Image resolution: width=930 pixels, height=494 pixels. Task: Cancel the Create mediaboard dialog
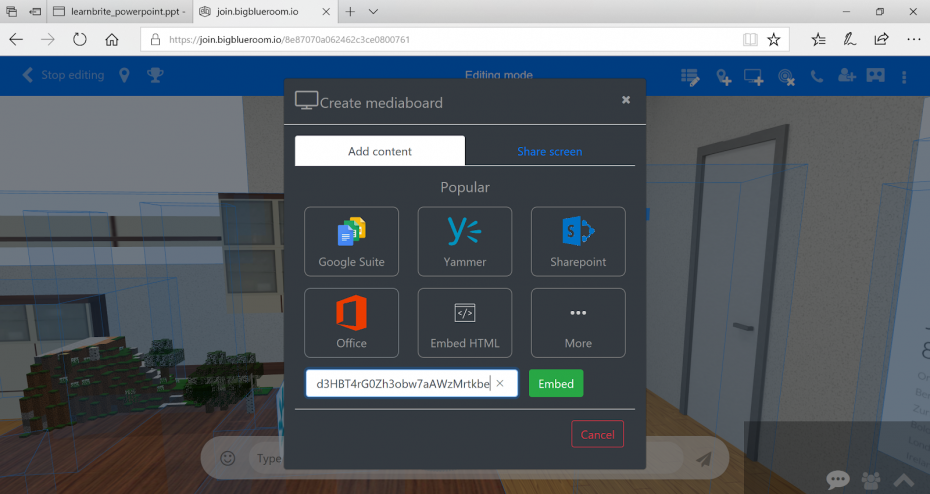click(597, 434)
